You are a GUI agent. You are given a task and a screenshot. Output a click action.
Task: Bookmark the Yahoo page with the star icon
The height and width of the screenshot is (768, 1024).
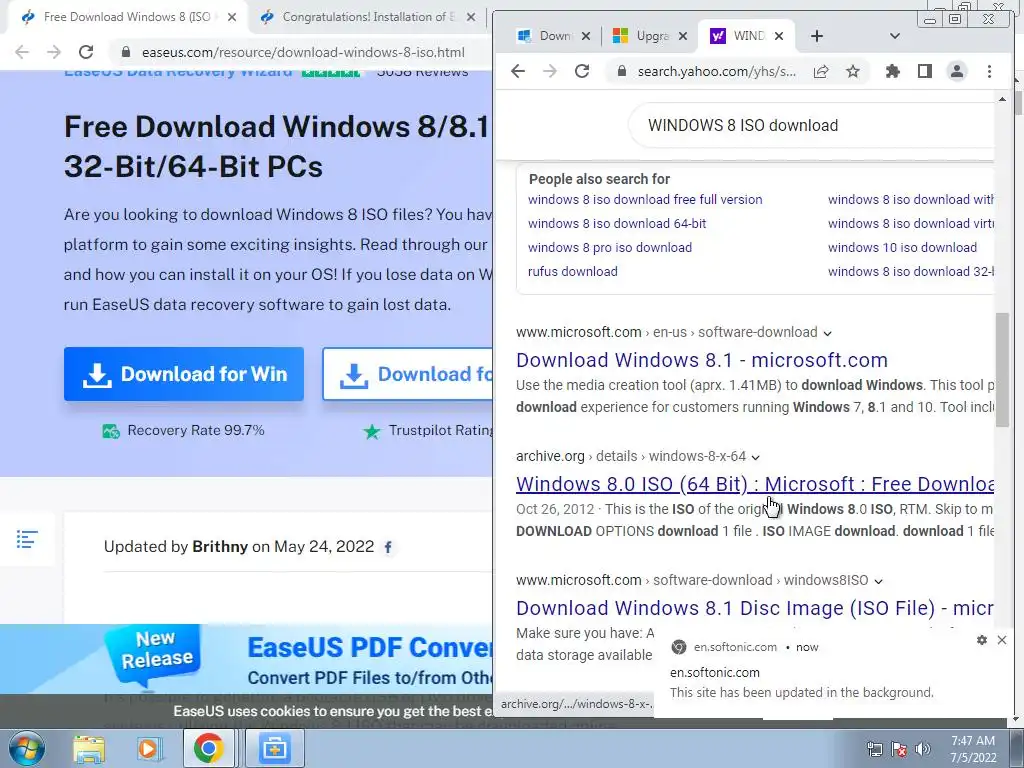coord(853,72)
